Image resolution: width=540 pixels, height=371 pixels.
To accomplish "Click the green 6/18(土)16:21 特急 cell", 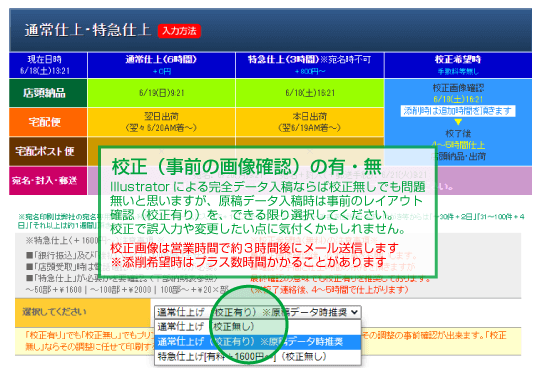I will (310, 93).
